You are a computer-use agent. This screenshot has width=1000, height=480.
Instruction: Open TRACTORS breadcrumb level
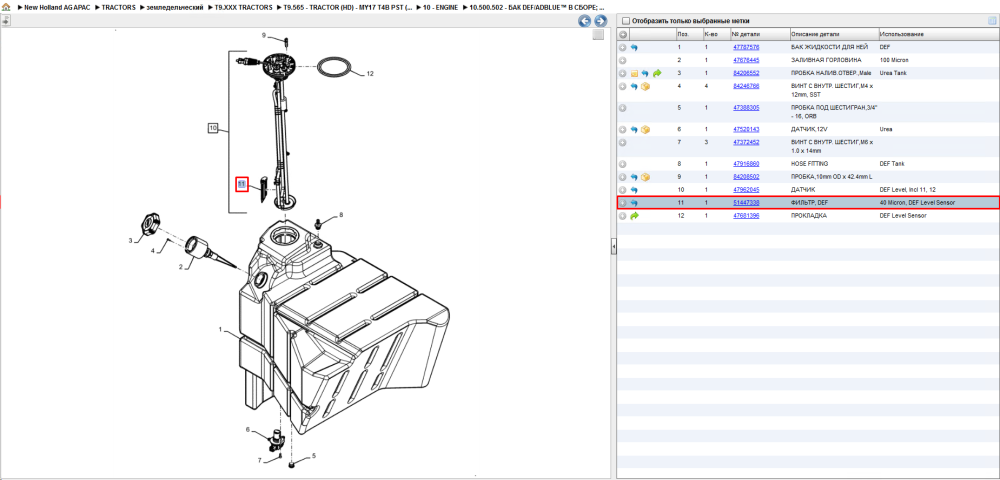coord(119,7)
